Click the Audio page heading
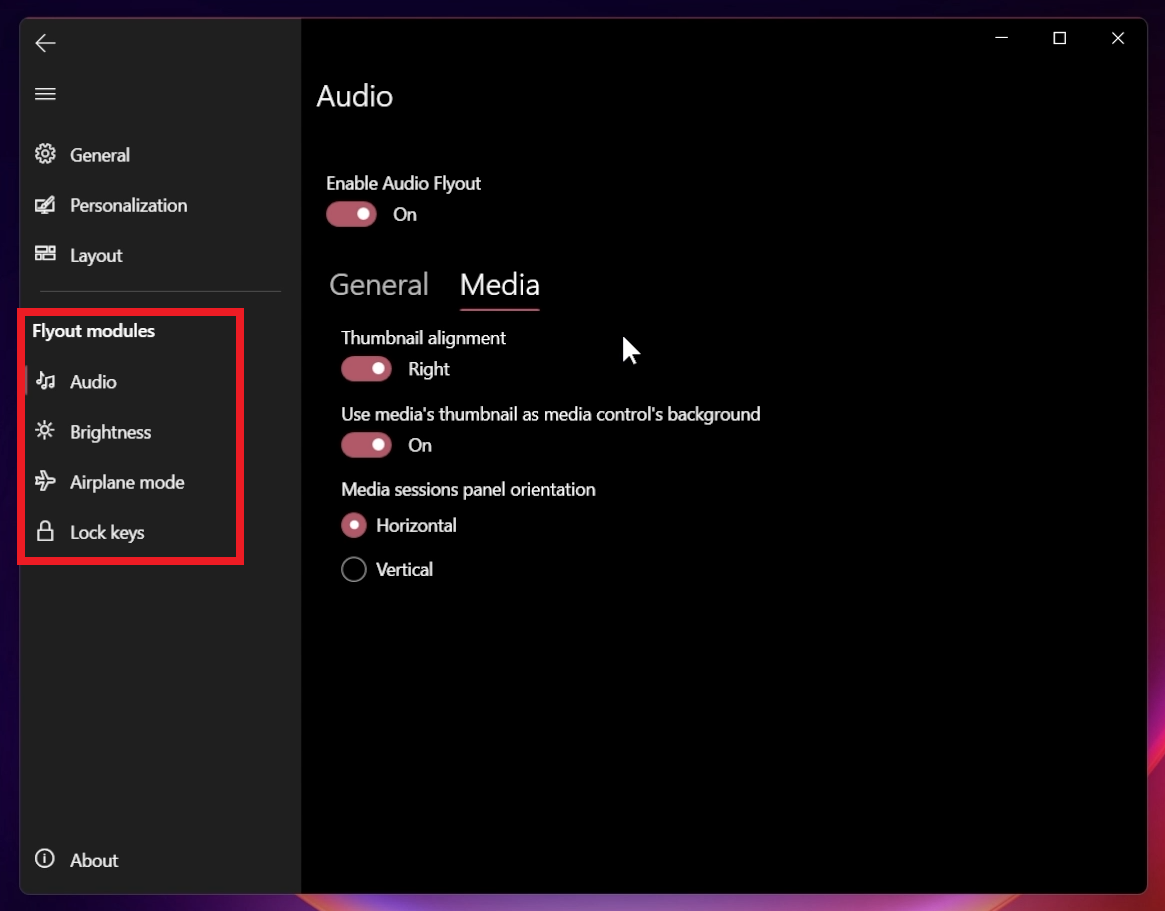This screenshot has height=911, width=1165. point(355,96)
